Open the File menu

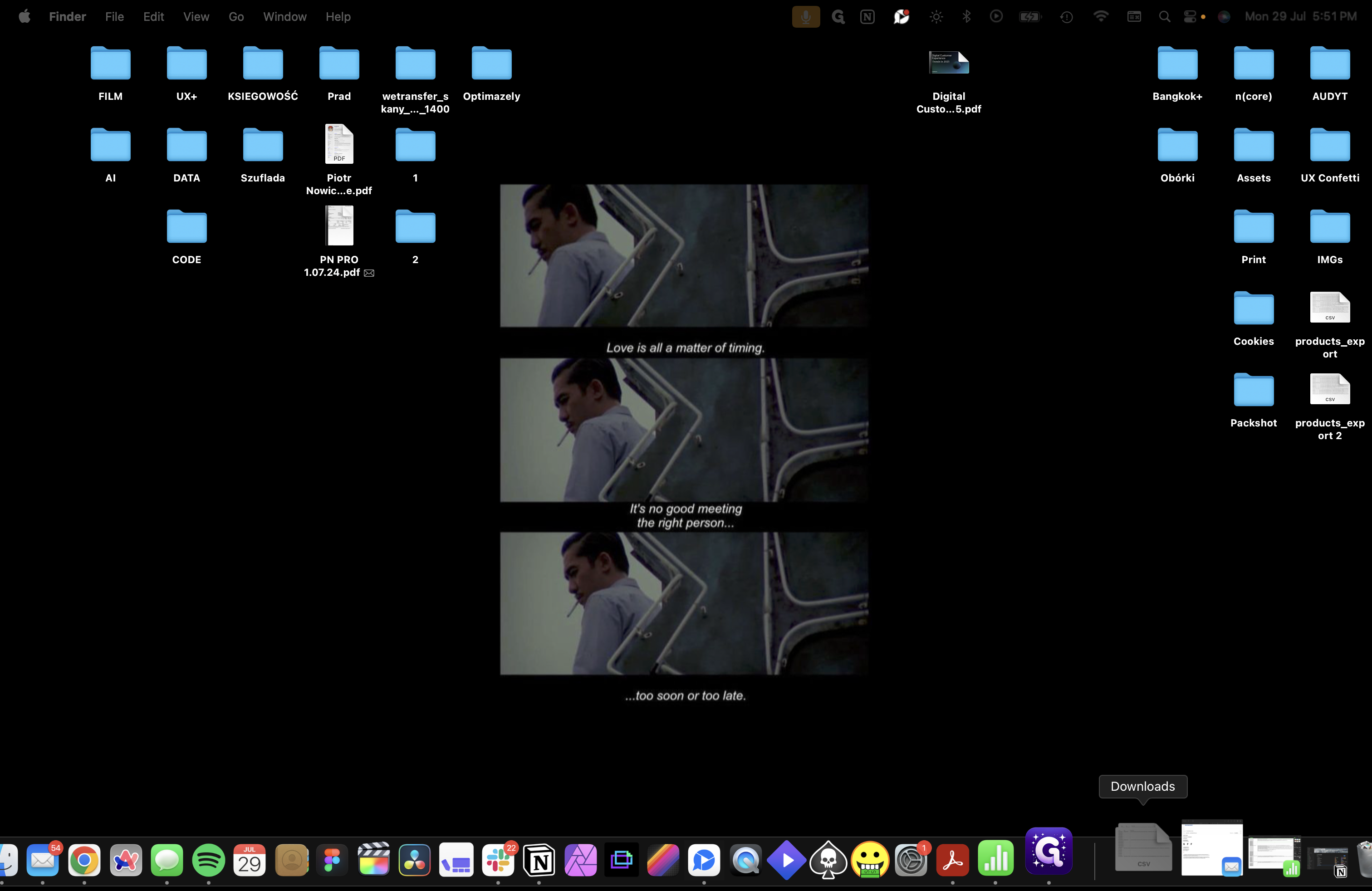click(x=115, y=17)
